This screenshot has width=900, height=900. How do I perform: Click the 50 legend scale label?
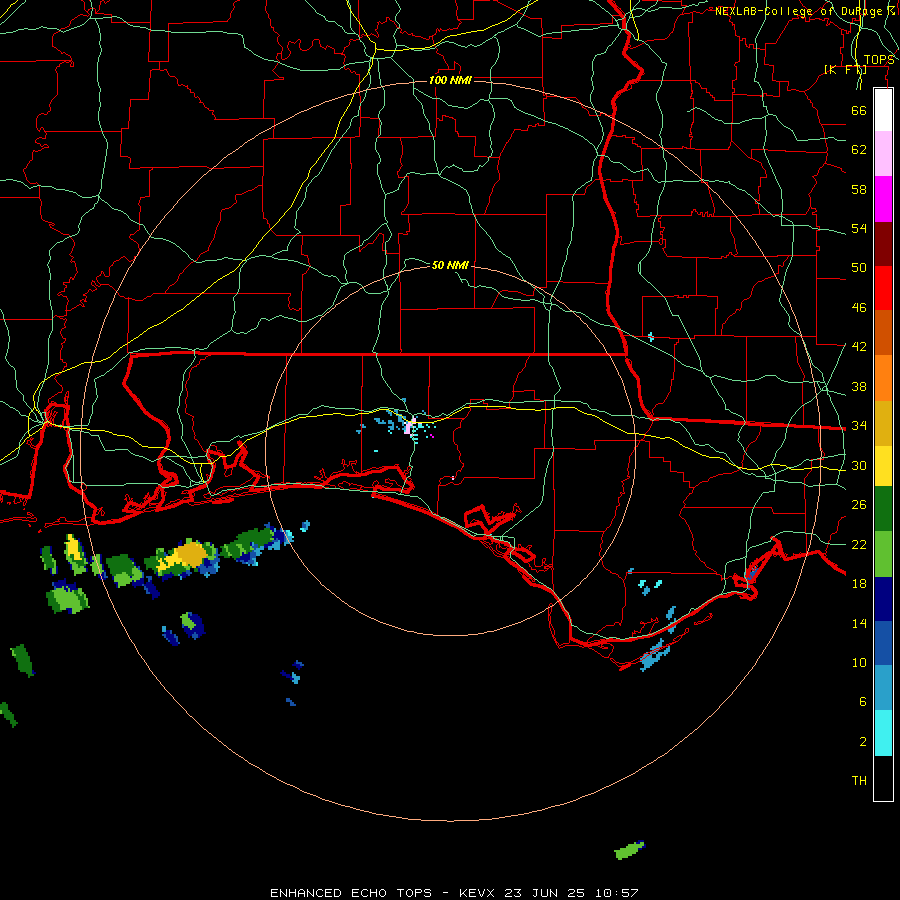click(859, 268)
